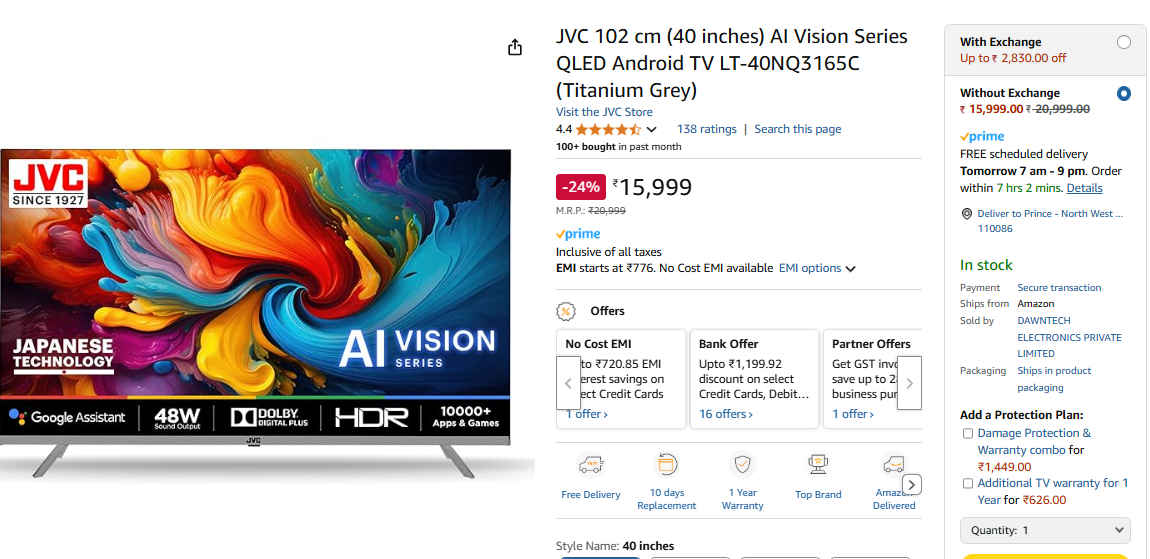Viewport: 1150px width, 559px height.
Task: Select the With Exchange radio option
Action: click(1124, 42)
